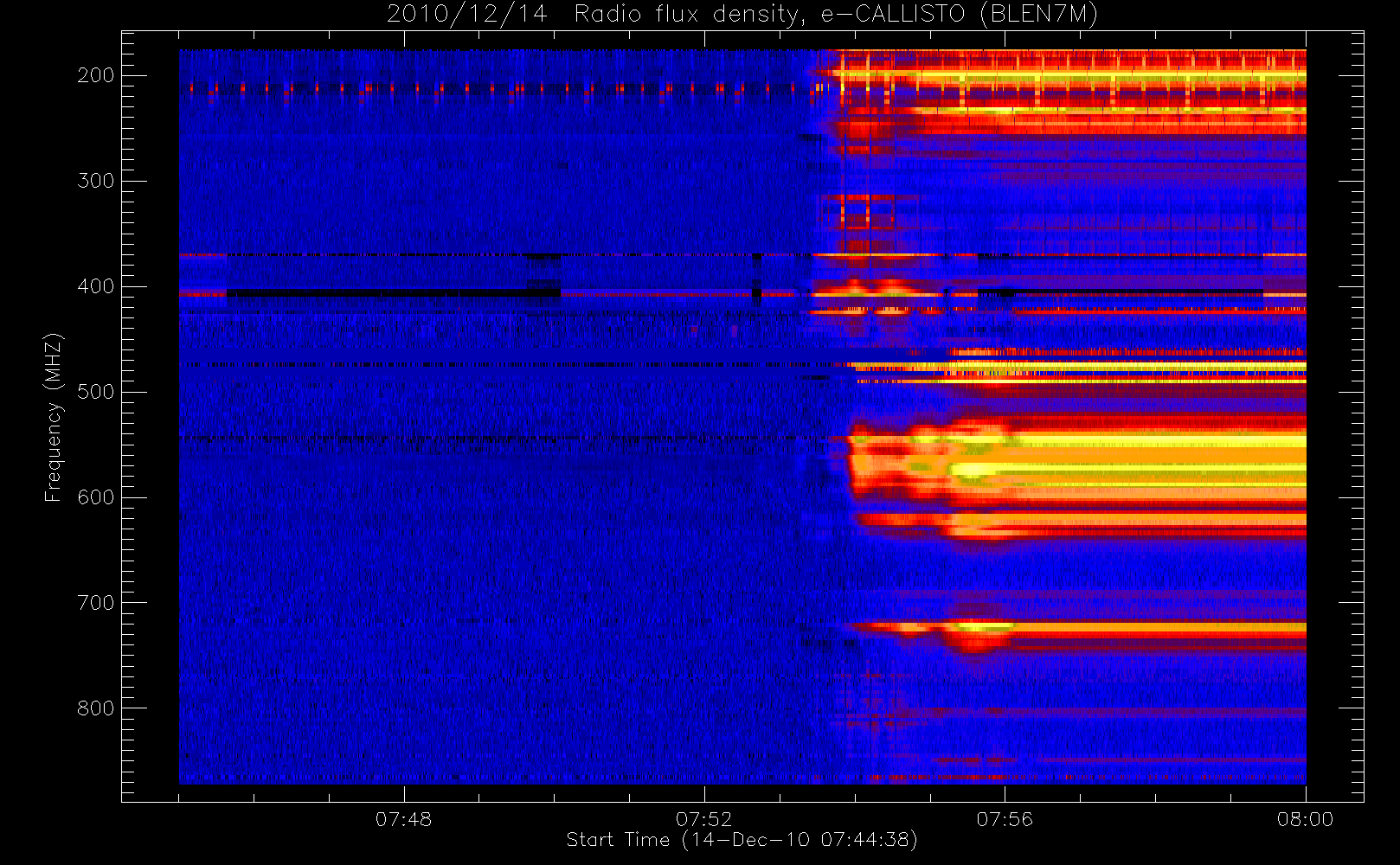This screenshot has width=1400, height=865.
Task: Click the 'Start Time (14-Dec-10 07:44:38)' label
Action: tap(742, 840)
